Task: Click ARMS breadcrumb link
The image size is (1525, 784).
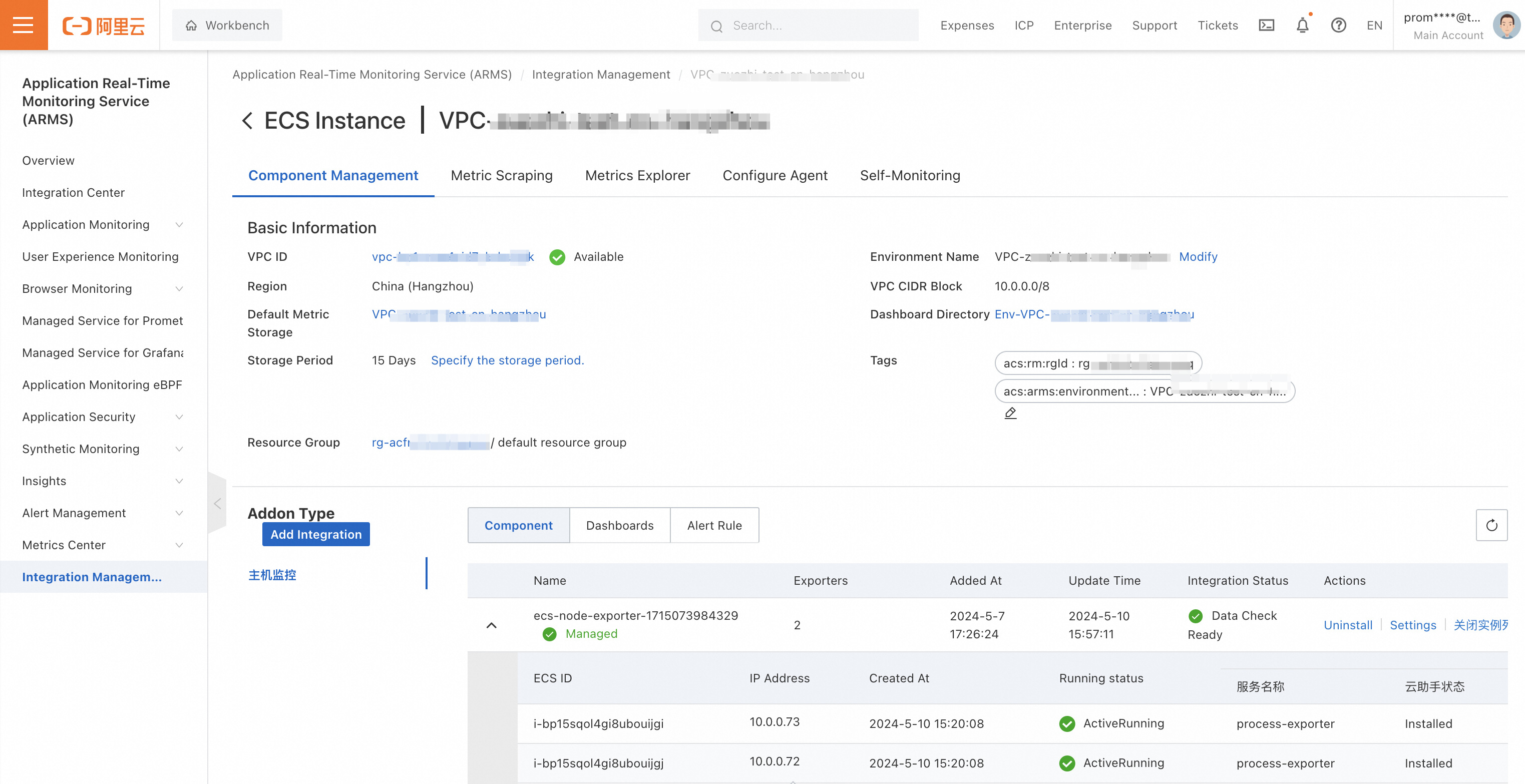Action: point(372,74)
